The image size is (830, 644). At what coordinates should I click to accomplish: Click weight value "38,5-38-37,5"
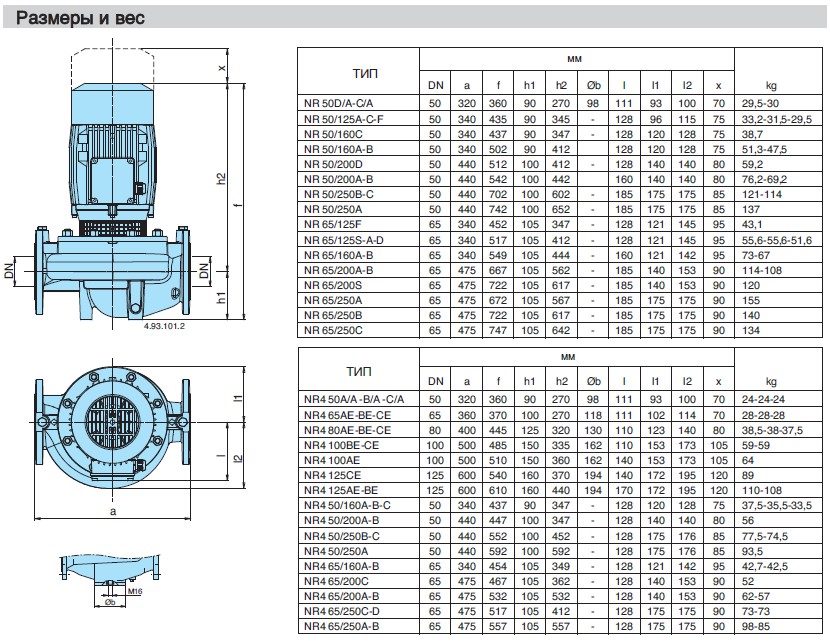coord(772,430)
